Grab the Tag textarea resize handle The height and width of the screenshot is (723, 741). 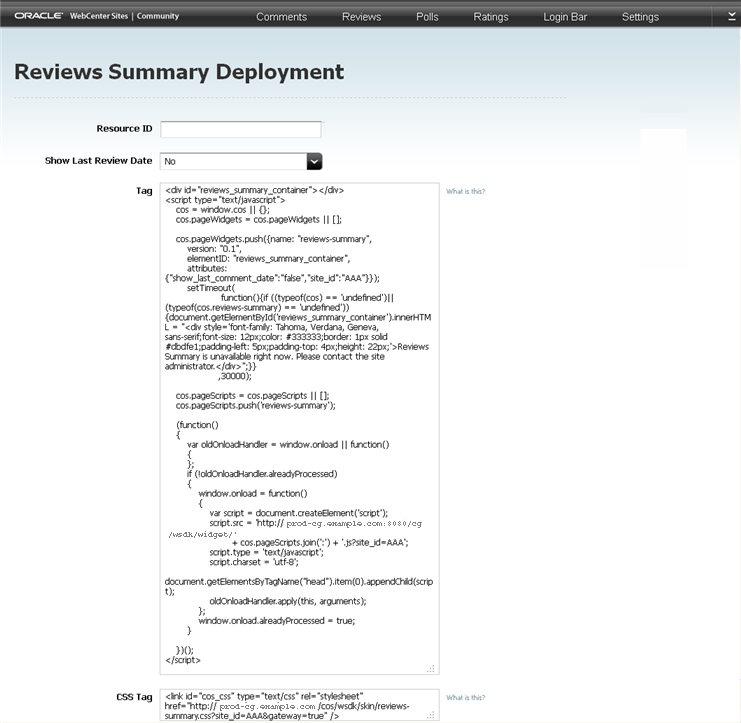pos(431,669)
